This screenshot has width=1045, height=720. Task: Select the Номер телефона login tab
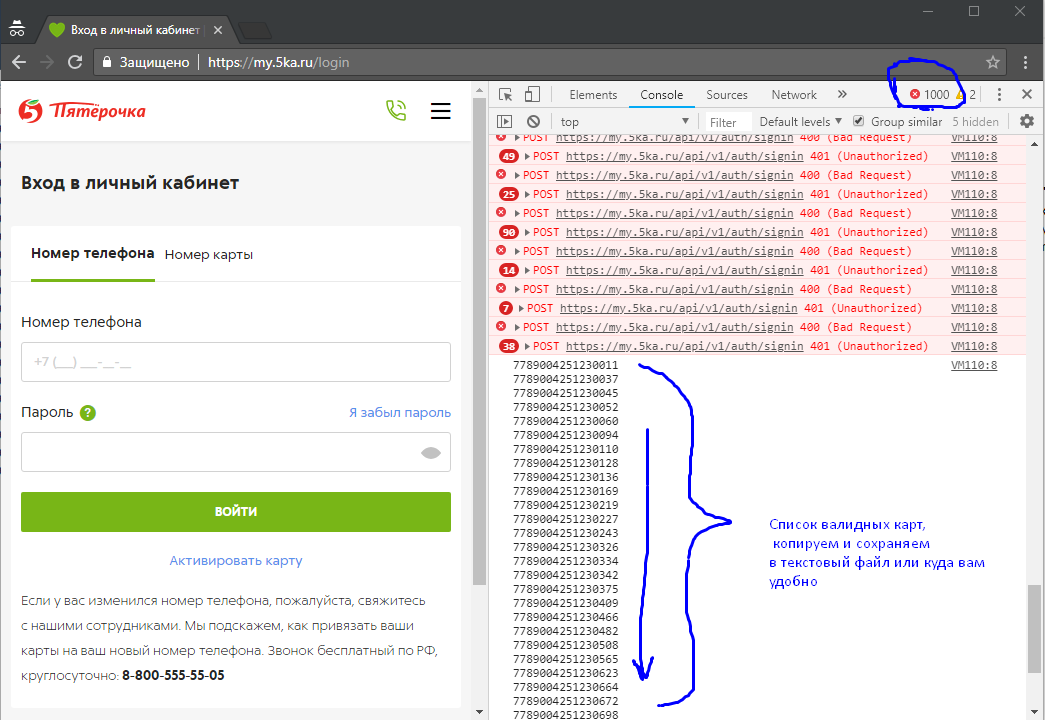click(x=93, y=253)
